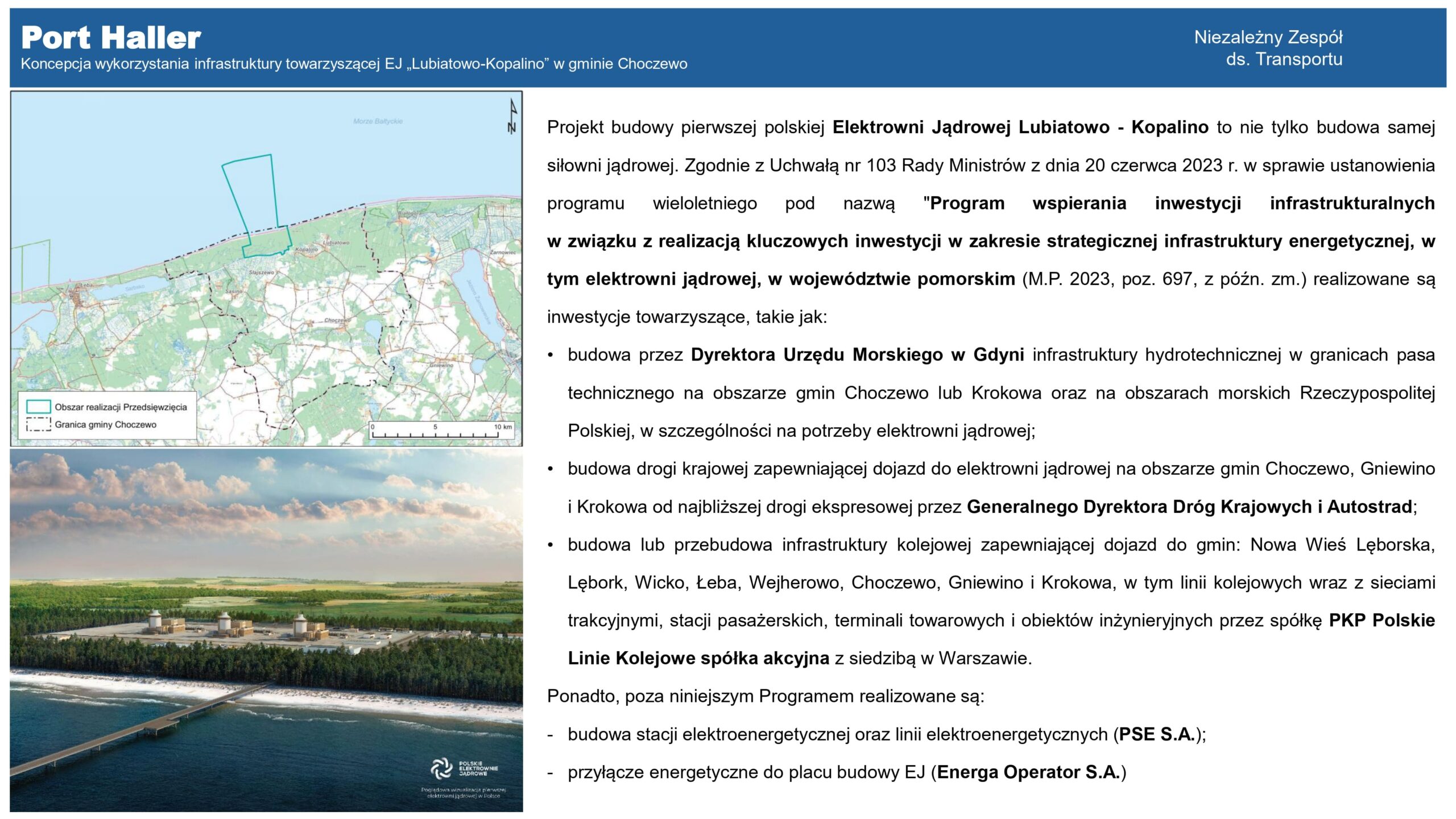
Task: Click the dashed Granica gminy Choczewo legend symbol
Action: pyautogui.click(x=39, y=424)
